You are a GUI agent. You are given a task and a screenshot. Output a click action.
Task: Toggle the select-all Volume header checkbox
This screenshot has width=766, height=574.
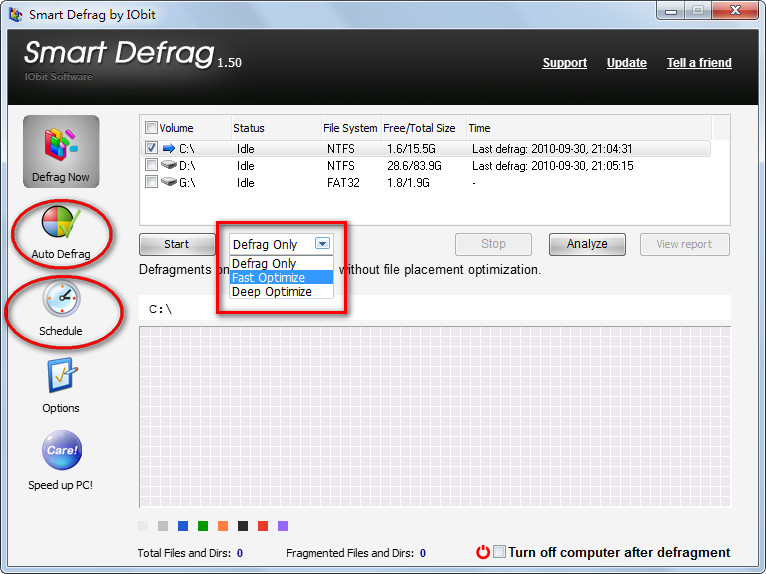[x=151, y=128]
